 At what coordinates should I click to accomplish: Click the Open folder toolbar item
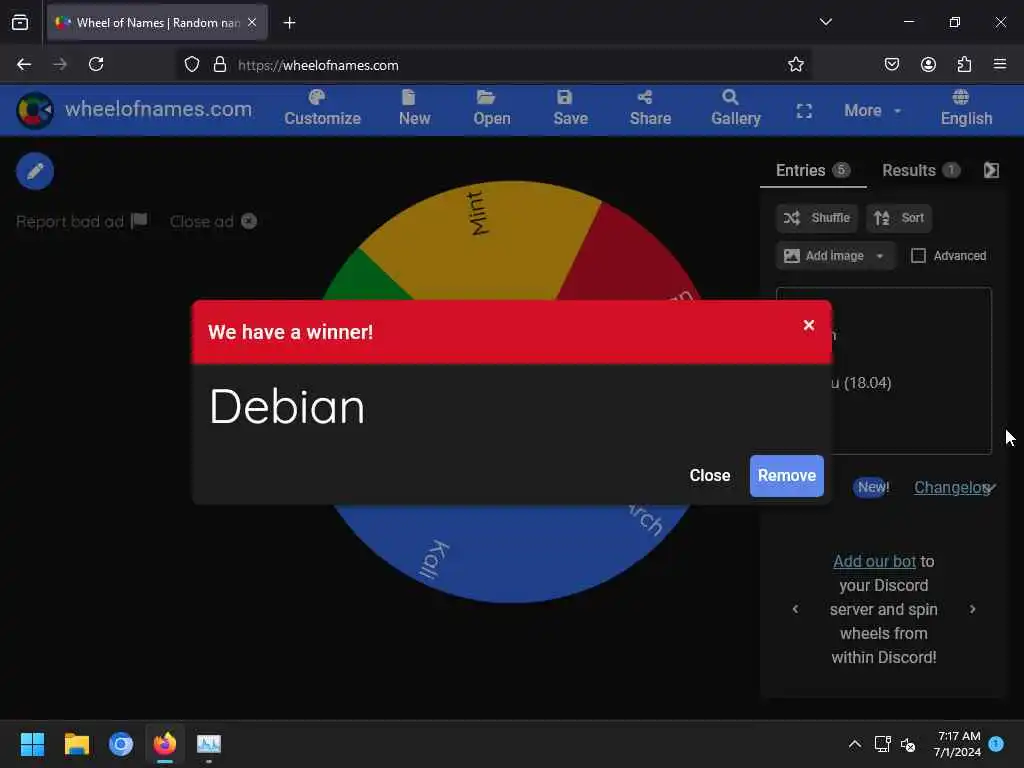(x=492, y=108)
